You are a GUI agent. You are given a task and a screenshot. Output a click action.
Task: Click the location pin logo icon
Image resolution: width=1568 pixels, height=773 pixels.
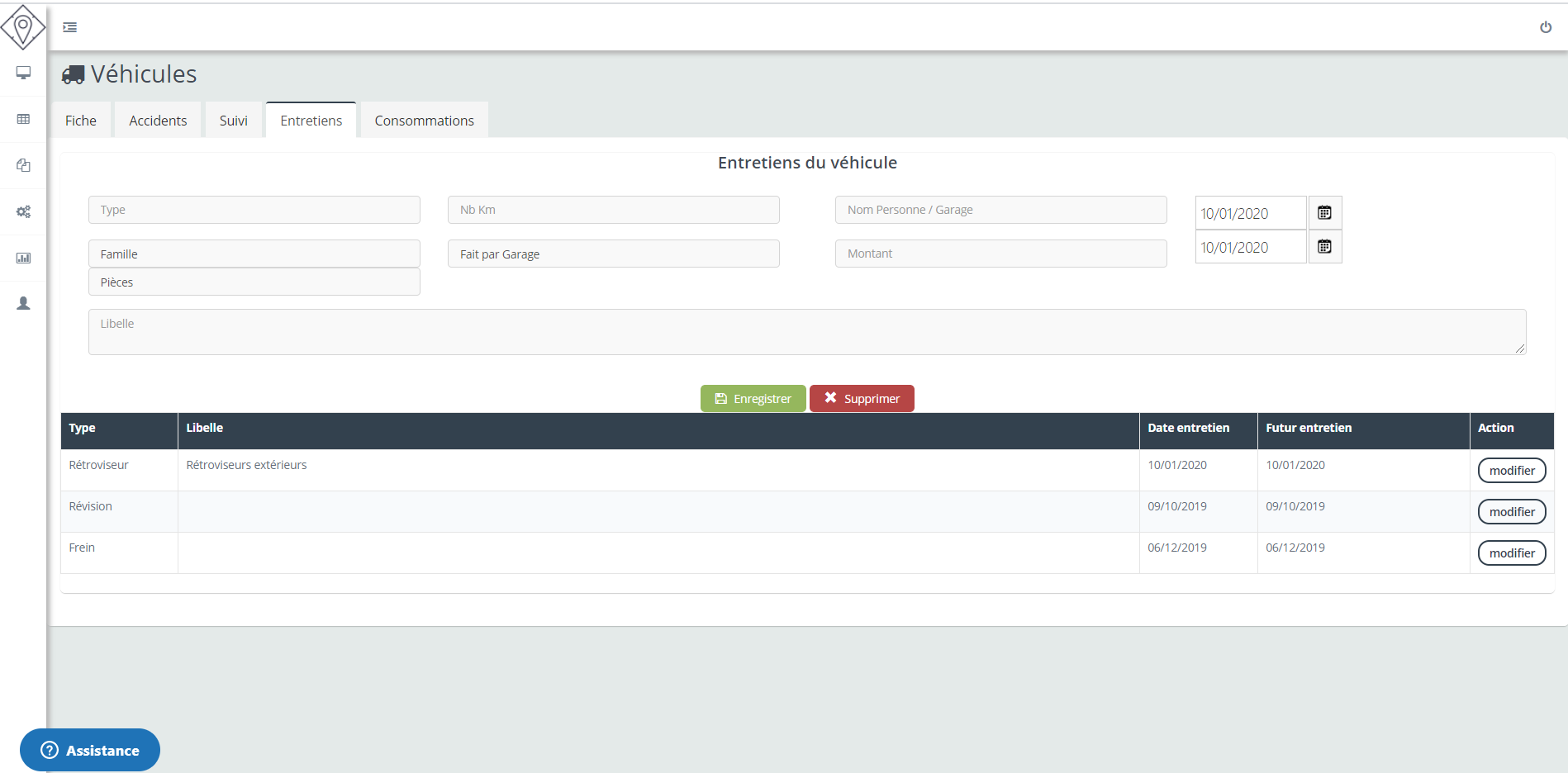coord(23,27)
